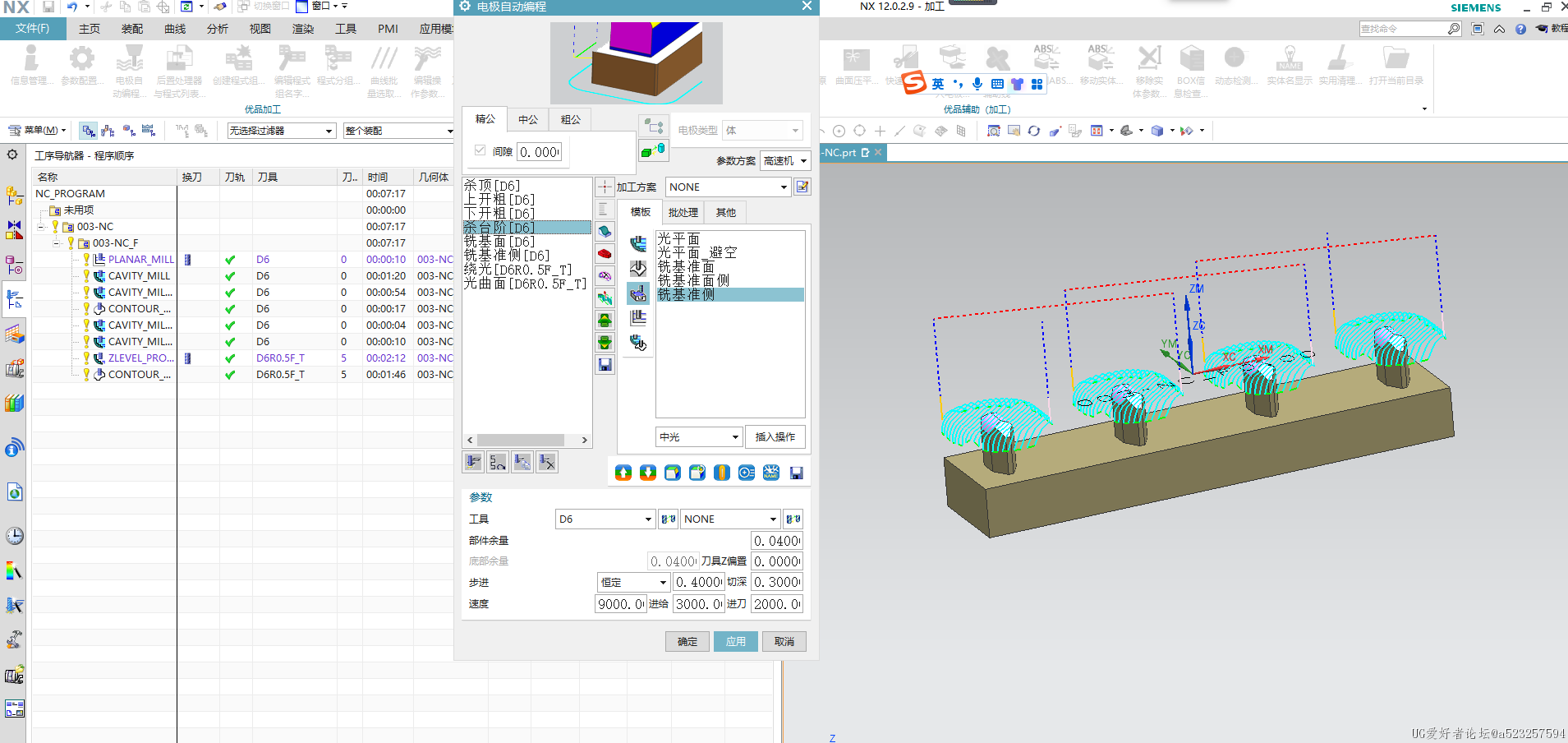
Task: Select the planar mill template category icon
Action: [x=638, y=318]
